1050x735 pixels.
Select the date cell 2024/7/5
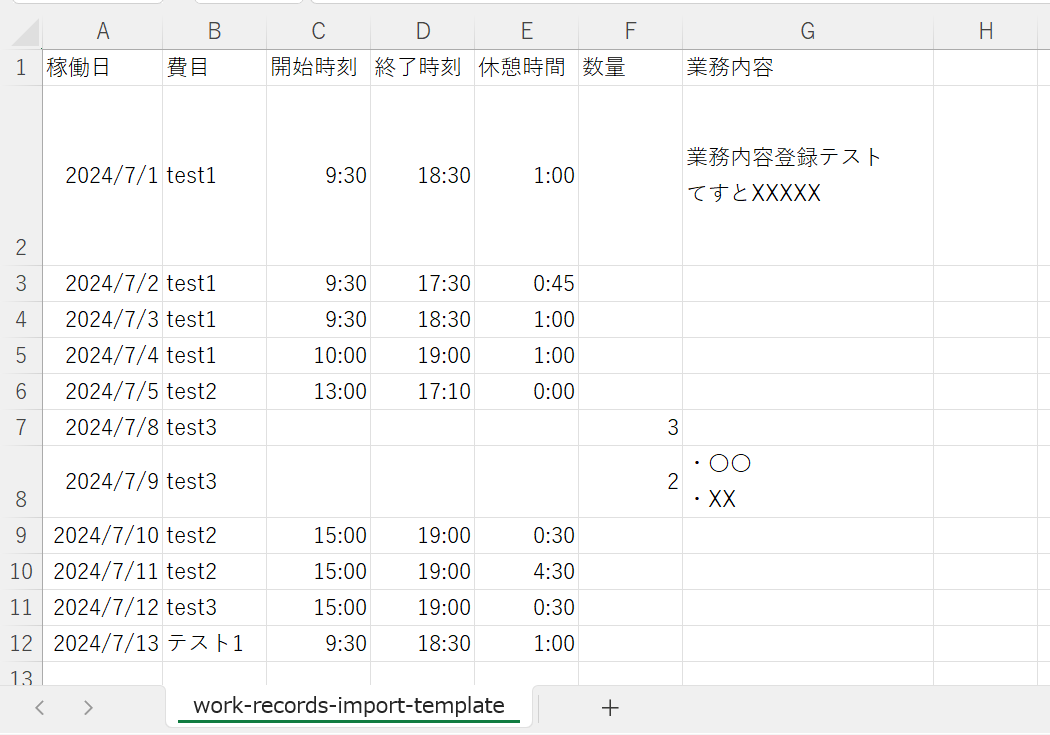tap(102, 391)
